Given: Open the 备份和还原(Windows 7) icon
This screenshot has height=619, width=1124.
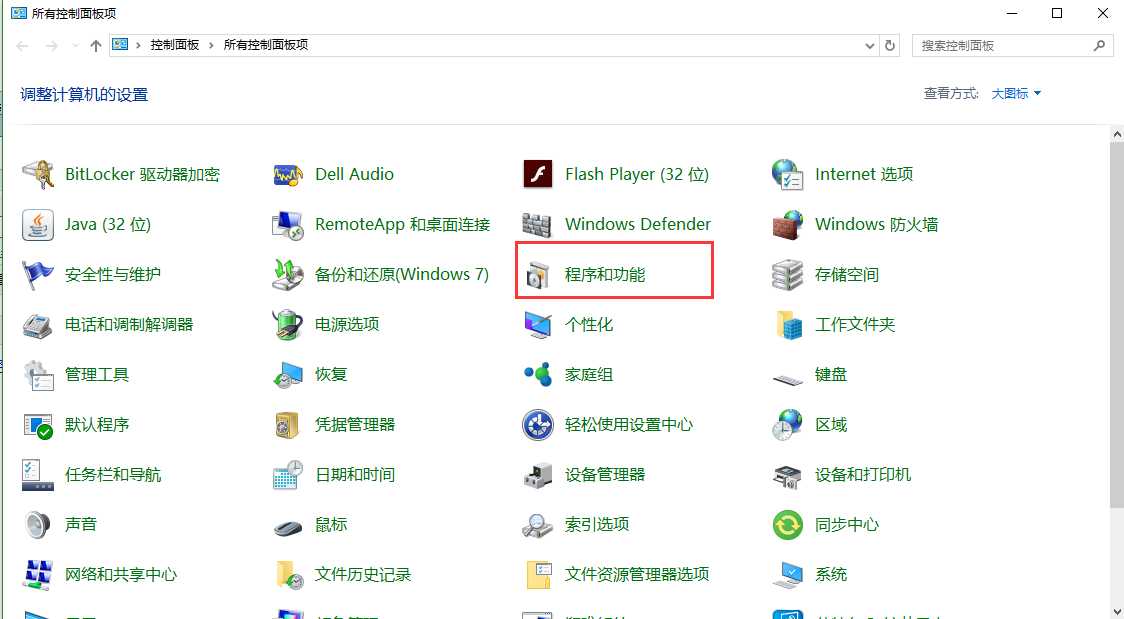Looking at the screenshot, I should point(288,274).
